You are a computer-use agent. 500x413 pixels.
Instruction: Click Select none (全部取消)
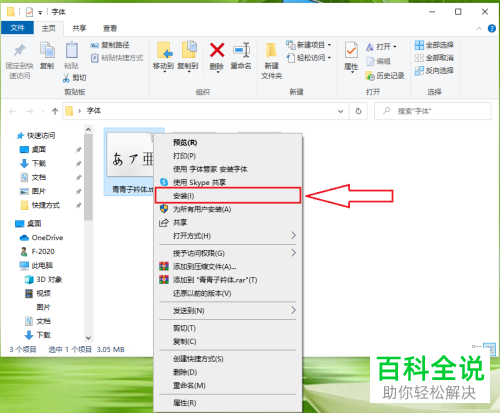pyautogui.click(x=434, y=58)
